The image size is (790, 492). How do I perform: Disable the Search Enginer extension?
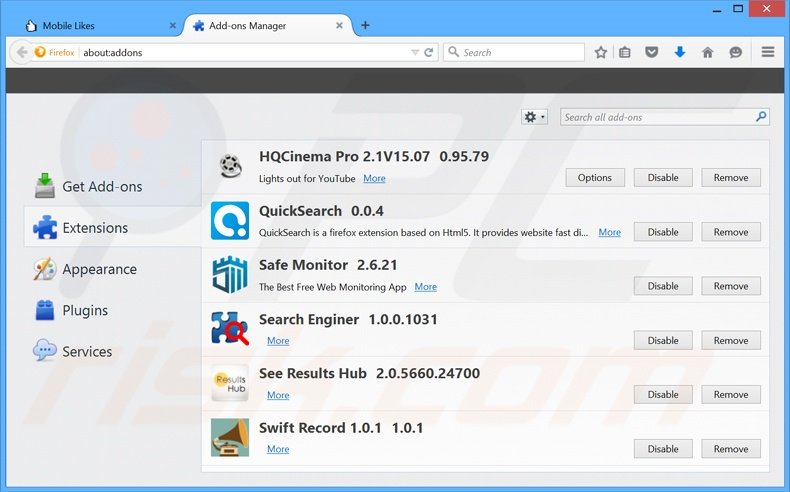click(663, 340)
